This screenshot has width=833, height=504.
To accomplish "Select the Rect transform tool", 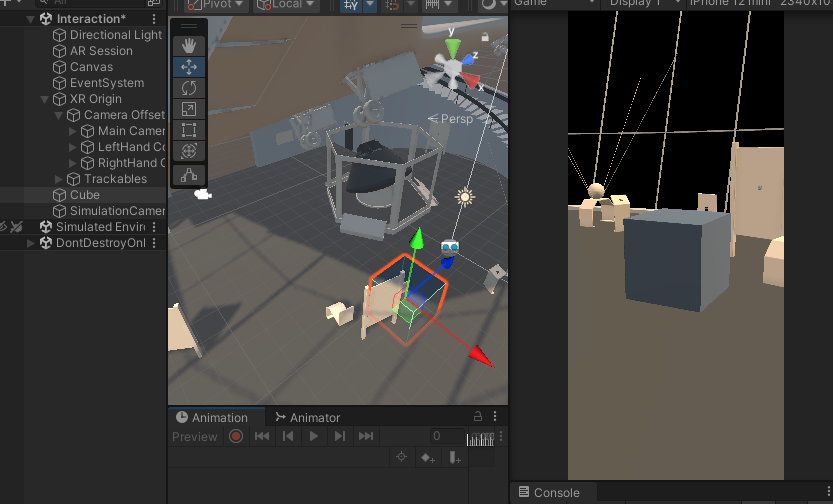I will click(189, 130).
